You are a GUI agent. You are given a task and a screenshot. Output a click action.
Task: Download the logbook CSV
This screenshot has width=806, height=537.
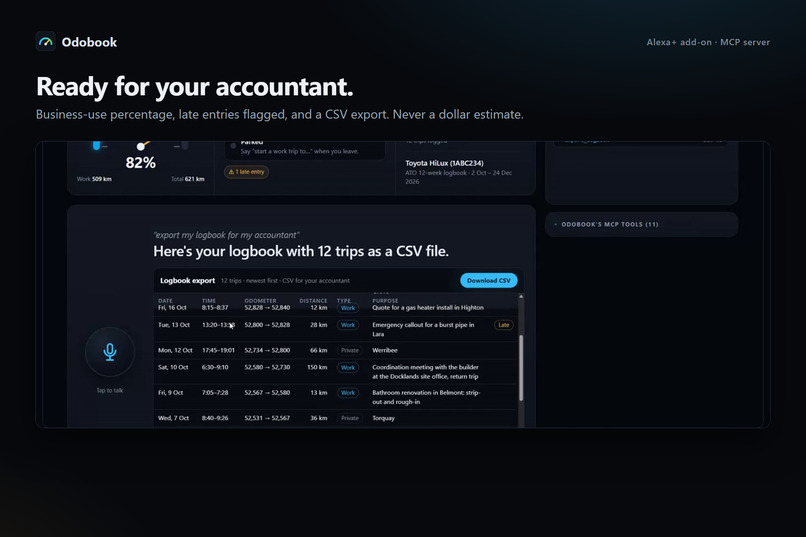pyautogui.click(x=488, y=281)
